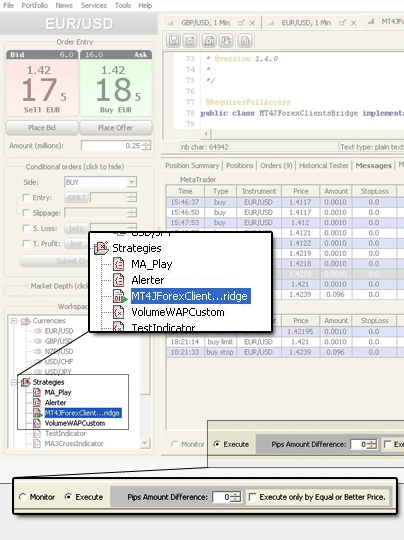Image resolution: width=404 pixels, height=540 pixels.
Task: Click the last editor toolbar icon
Action: tap(245, 41)
